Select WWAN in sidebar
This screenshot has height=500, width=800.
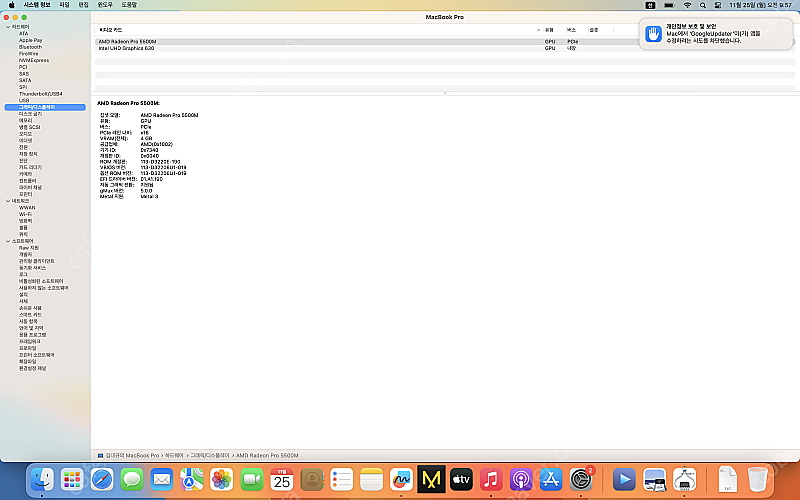[27, 208]
